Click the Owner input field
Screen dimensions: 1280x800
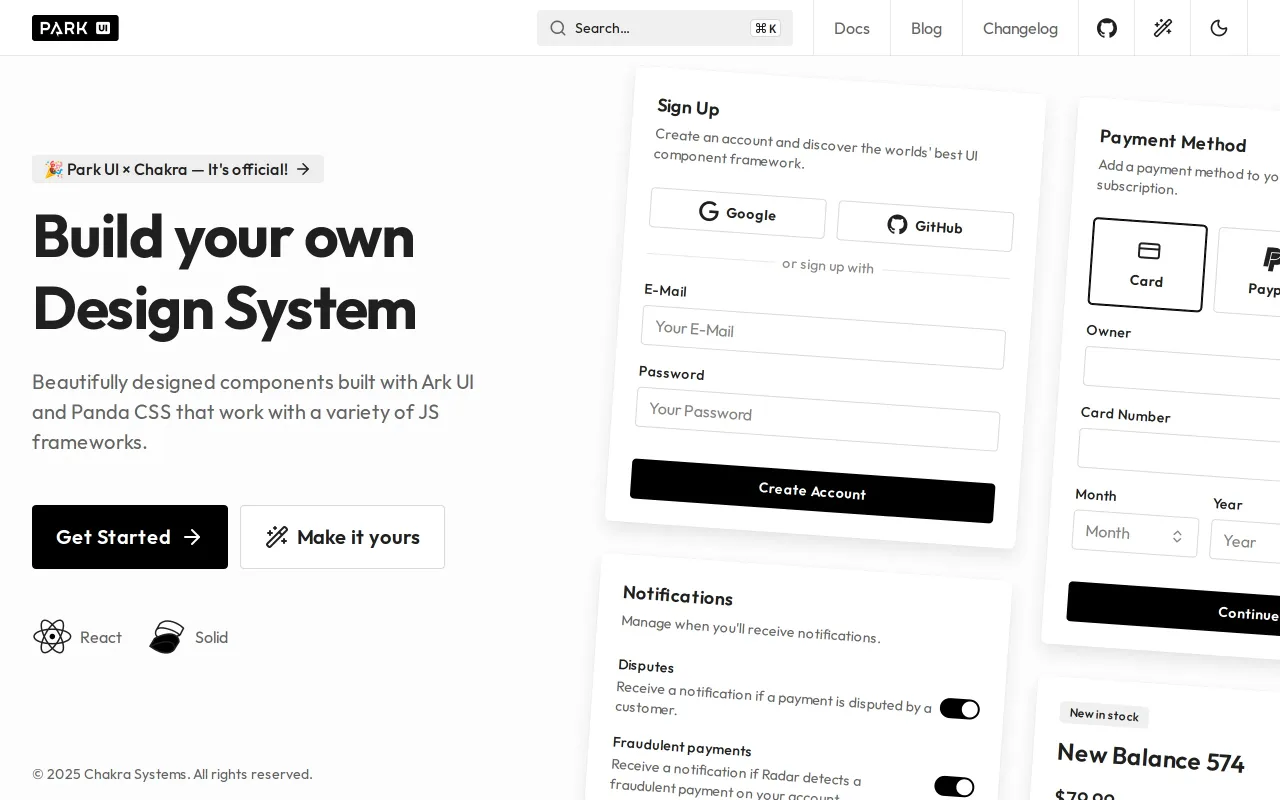pyautogui.click(x=1182, y=373)
